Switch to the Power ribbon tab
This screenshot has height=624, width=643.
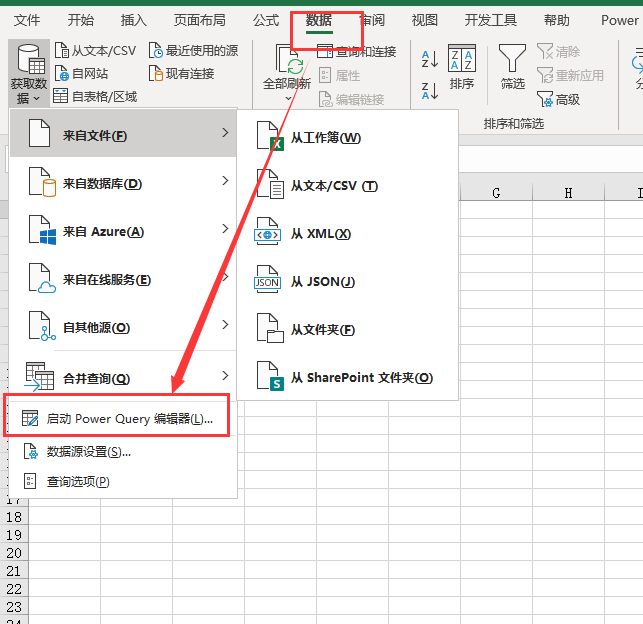click(619, 20)
